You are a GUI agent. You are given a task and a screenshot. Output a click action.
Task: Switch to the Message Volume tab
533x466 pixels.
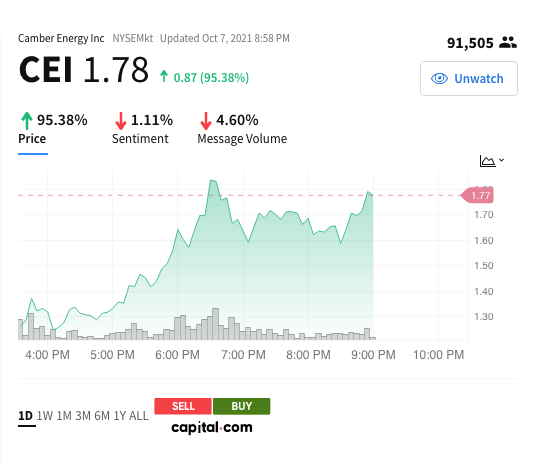pyautogui.click(x=242, y=139)
